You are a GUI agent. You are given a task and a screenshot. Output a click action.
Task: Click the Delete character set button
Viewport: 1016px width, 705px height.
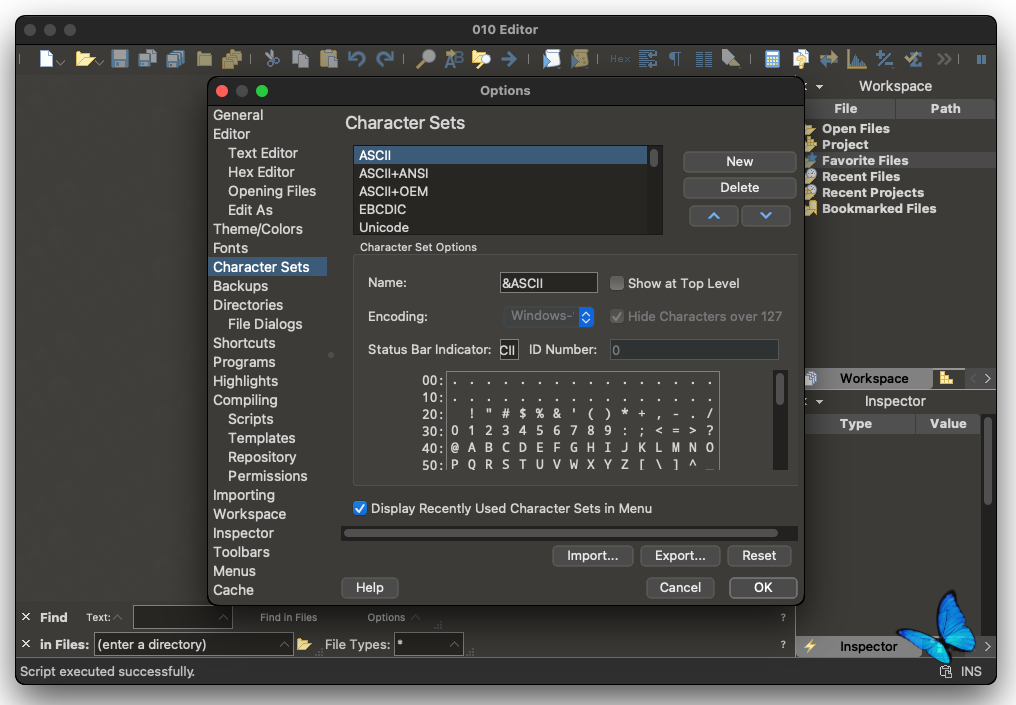pyautogui.click(x=739, y=187)
